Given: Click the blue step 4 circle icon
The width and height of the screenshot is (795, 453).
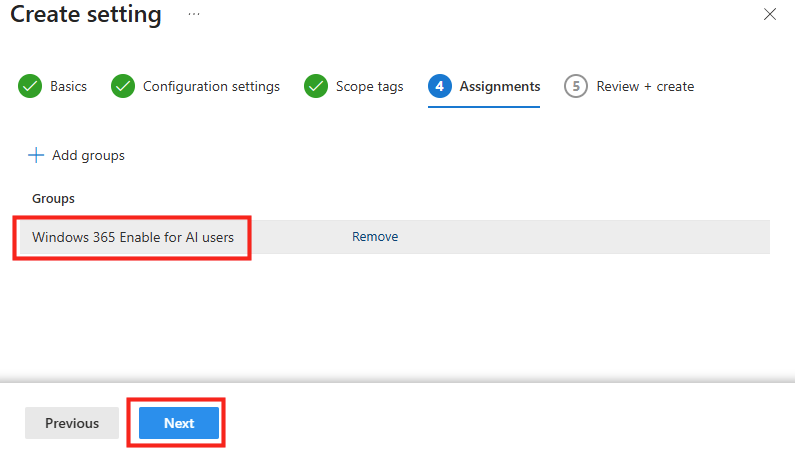Looking at the screenshot, I should (x=439, y=86).
